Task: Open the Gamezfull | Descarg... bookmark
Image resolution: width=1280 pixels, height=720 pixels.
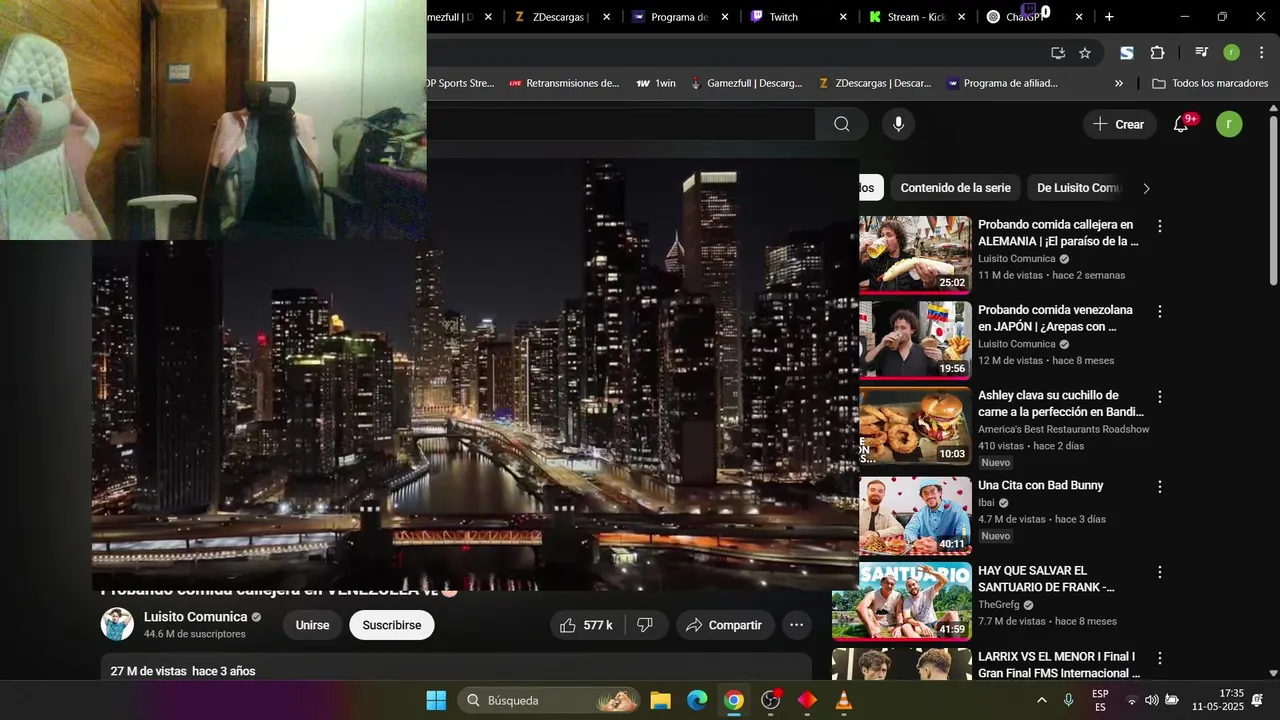Action: tap(747, 83)
